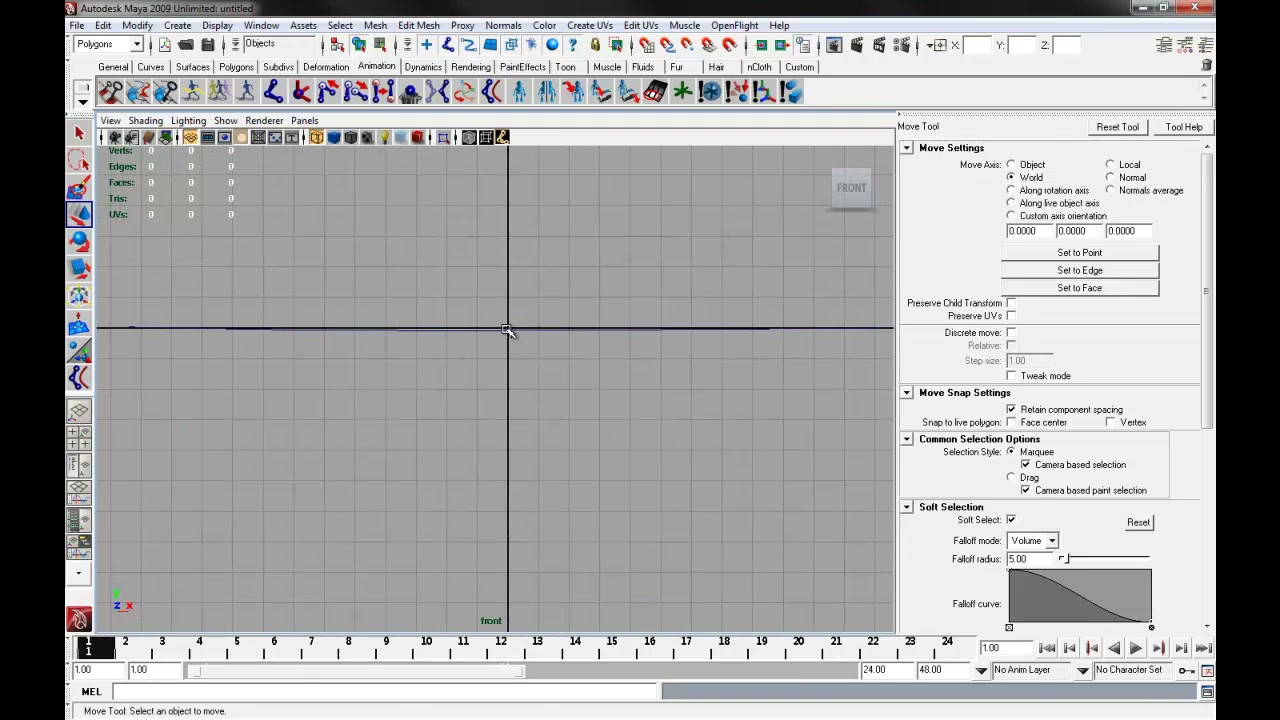1280x720 pixels.
Task: Enable Preserve Child Transform checkbox
Action: 1011,303
